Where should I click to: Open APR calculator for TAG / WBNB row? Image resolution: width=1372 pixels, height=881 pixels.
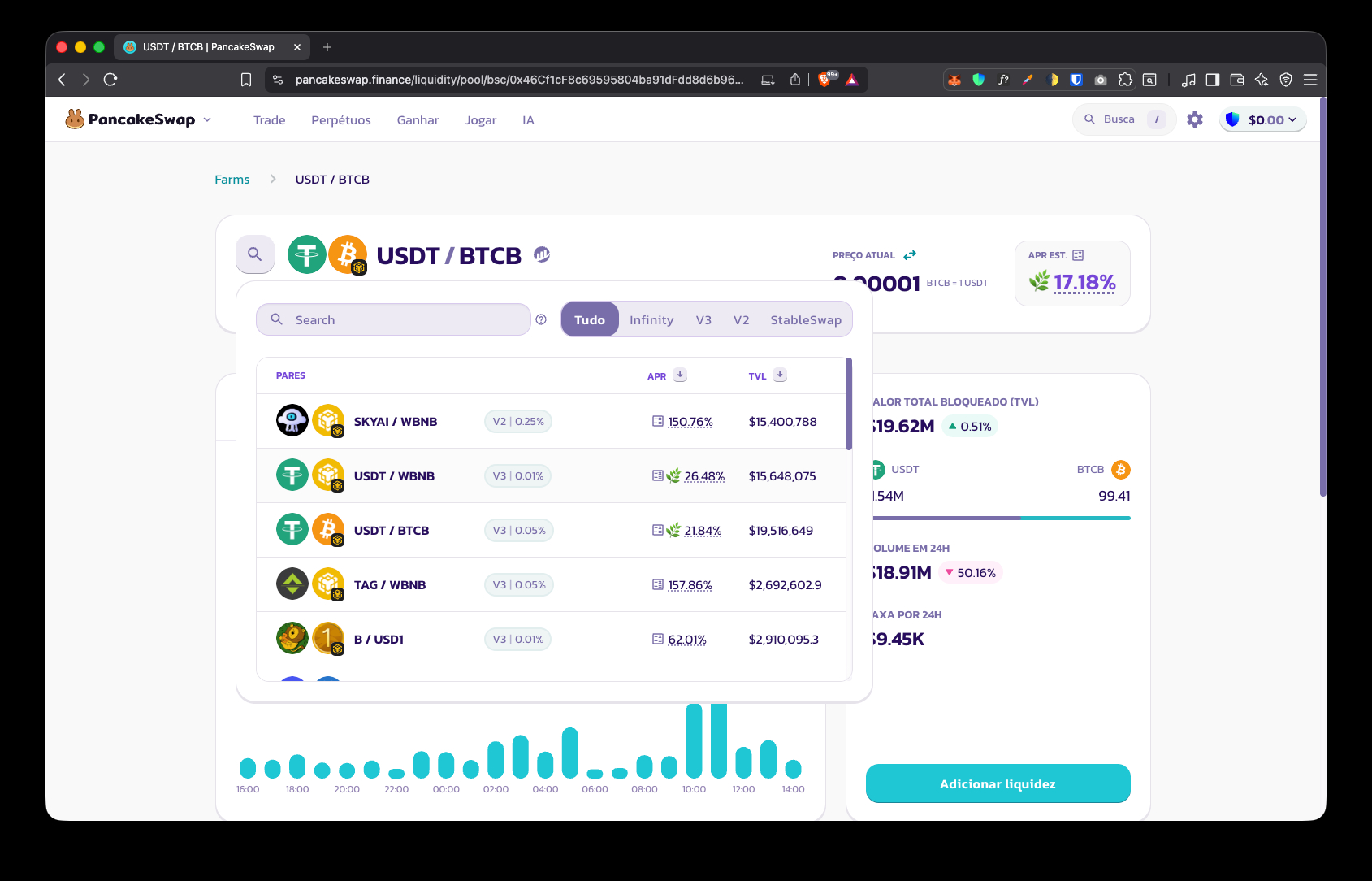pyautogui.click(x=658, y=584)
